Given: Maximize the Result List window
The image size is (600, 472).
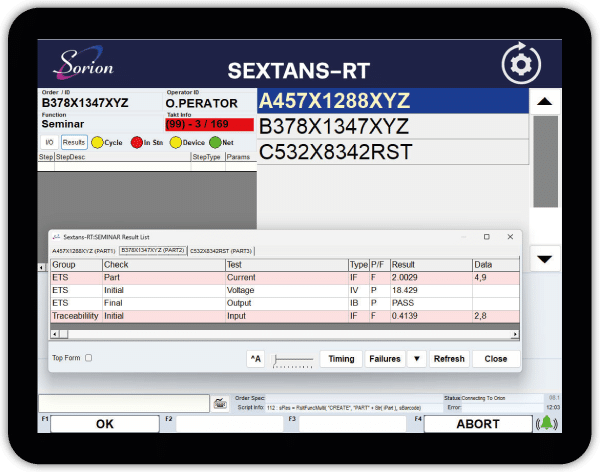Looking at the screenshot, I should 487,237.
